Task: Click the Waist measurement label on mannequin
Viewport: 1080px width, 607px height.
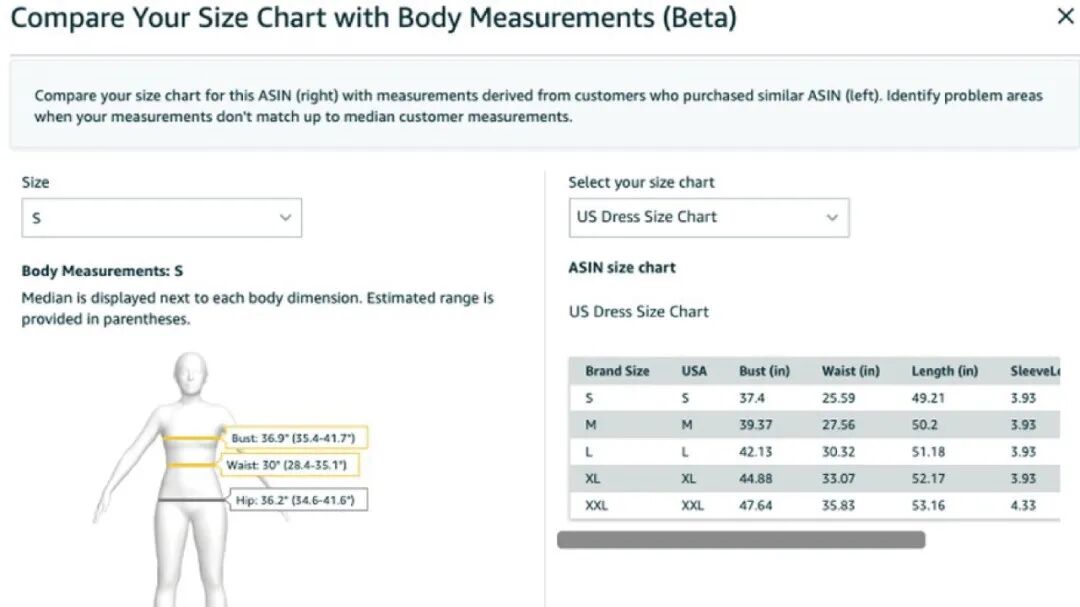Action: pos(291,465)
